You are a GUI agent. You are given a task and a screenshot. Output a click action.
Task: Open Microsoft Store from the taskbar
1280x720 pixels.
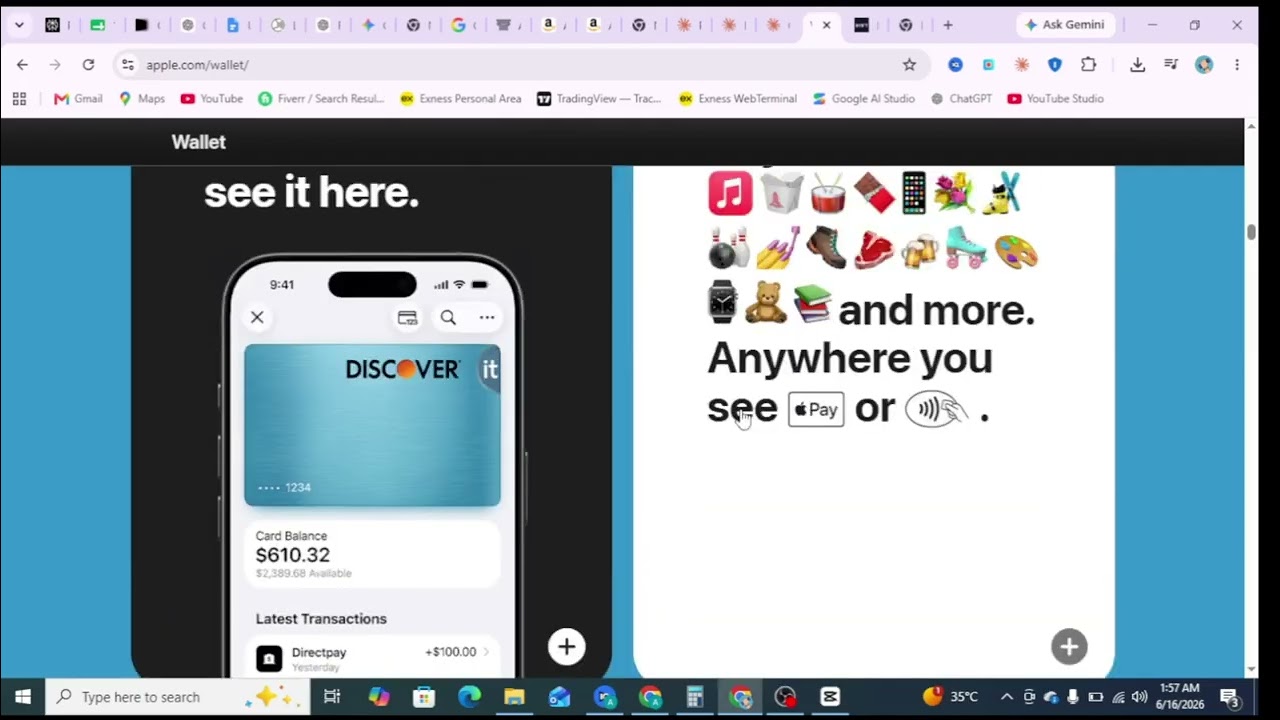click(424, 697)
